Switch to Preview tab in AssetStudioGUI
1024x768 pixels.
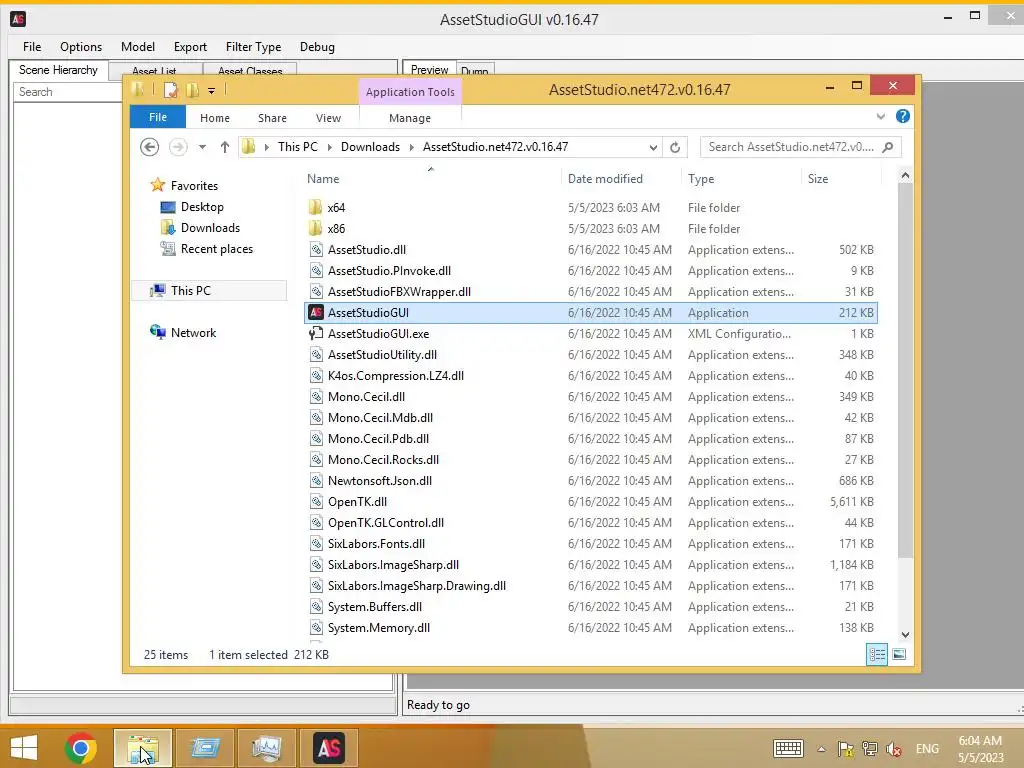tap(429, 70)
